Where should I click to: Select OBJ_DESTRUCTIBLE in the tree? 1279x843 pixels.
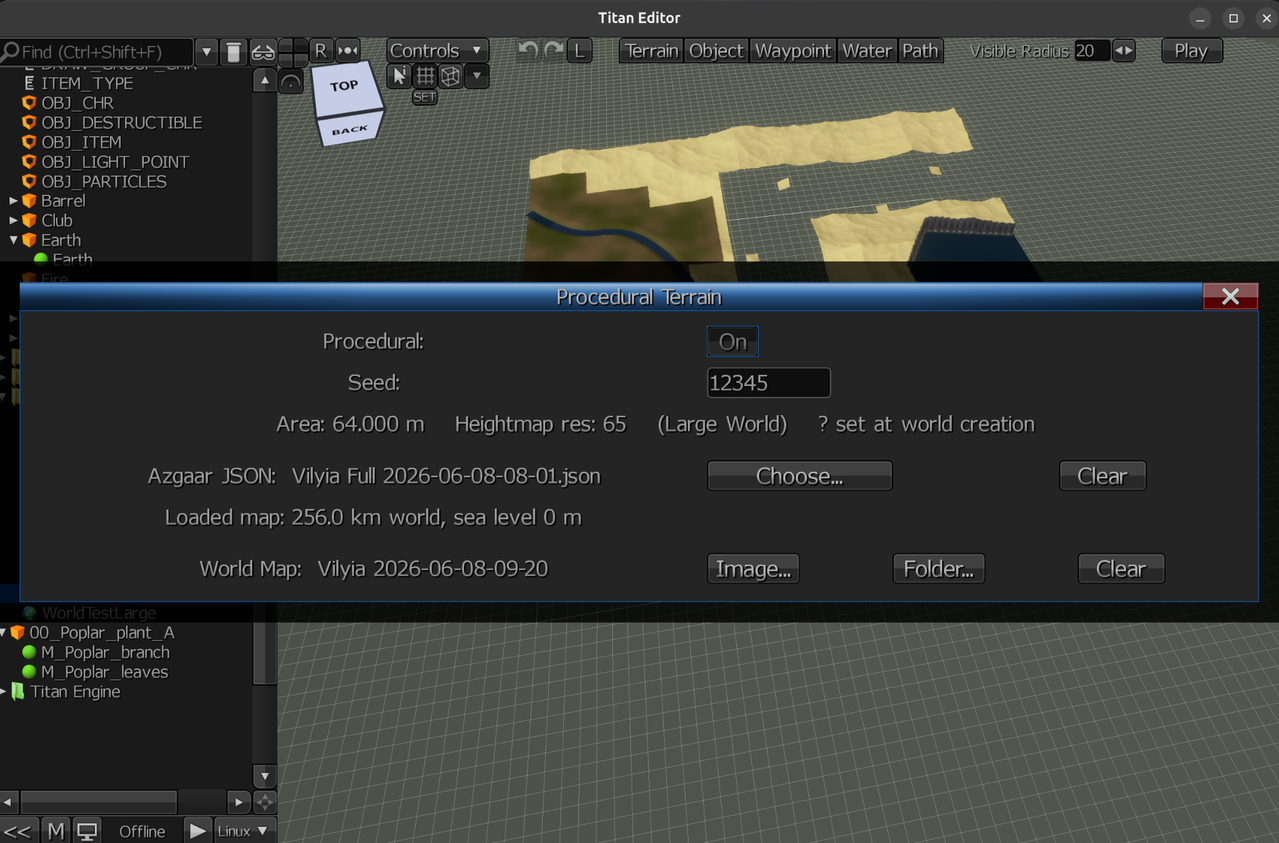coord(121,123)
